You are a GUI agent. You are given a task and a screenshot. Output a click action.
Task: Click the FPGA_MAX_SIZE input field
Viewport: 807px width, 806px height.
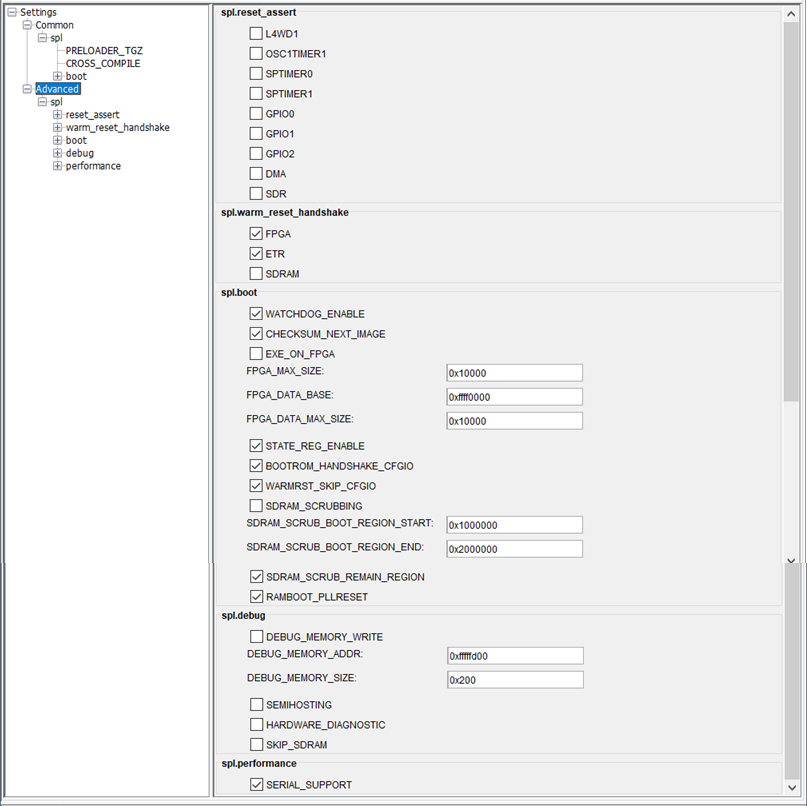coord(514,373)
